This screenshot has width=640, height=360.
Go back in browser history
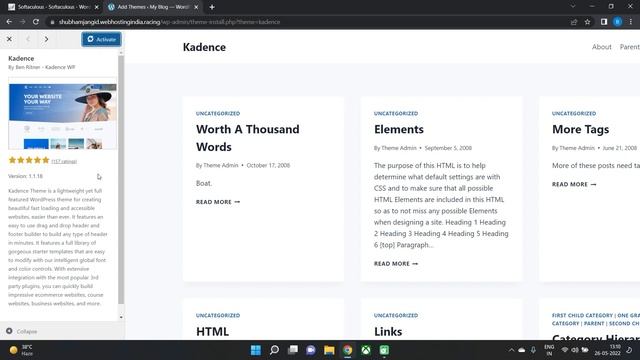[x=9, y=22]
